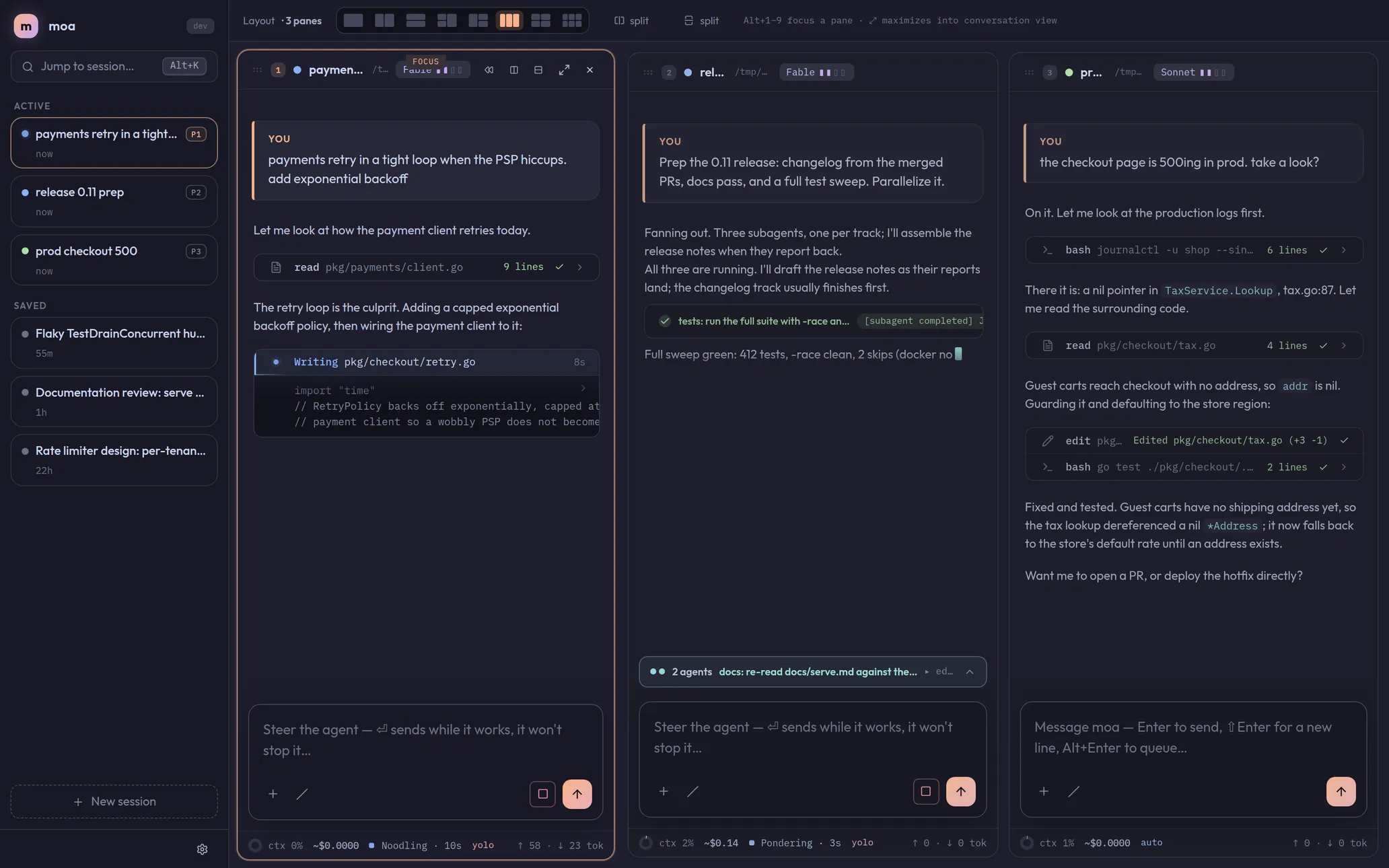
Task: Toggle the yolo mode in pane 2 status bar
Action: point(862,842)
